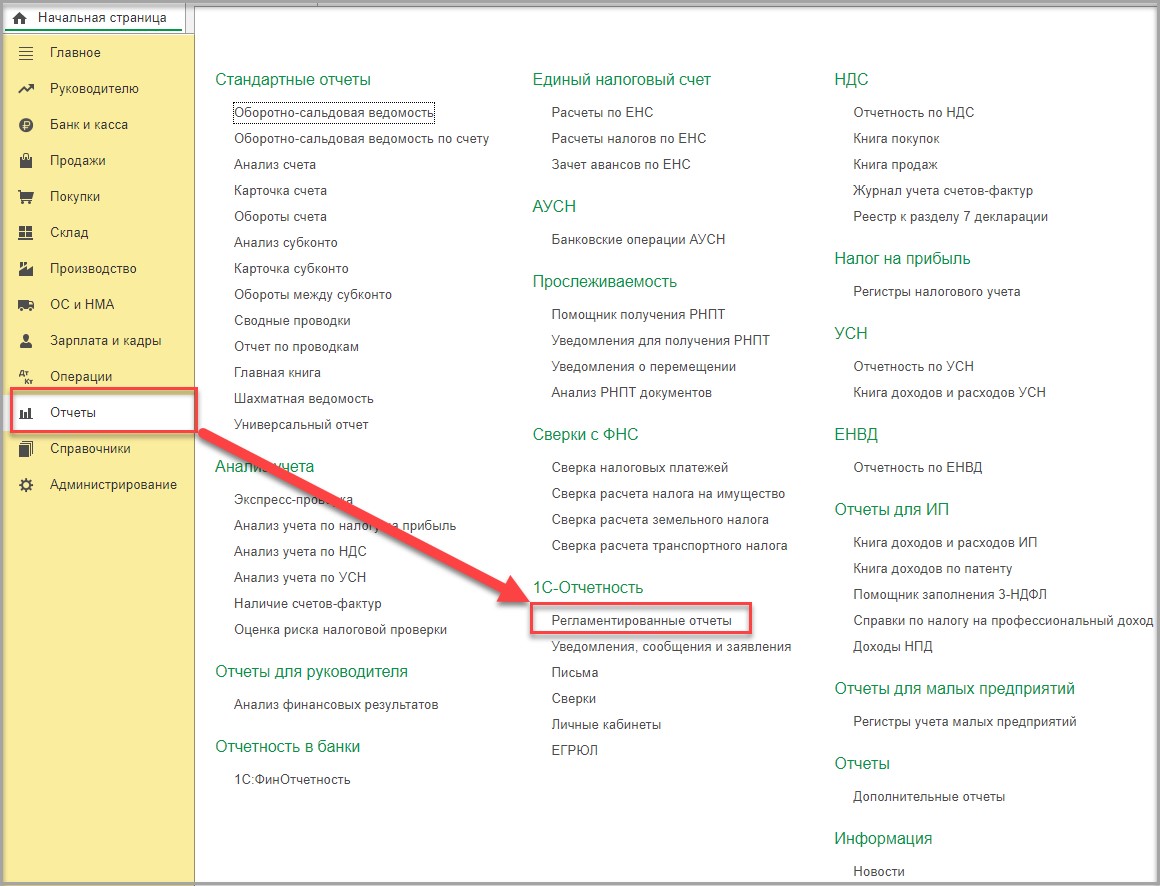Open Регистры налогового учета
Viewport: 1160px width, 886px height.
click(937, 291)
